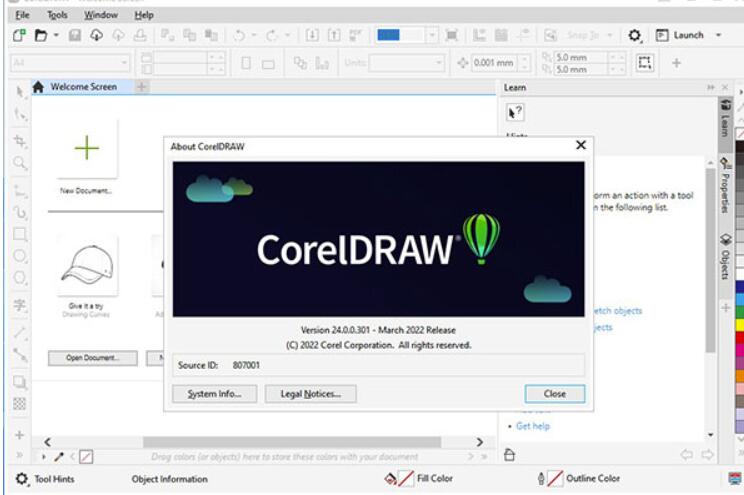Click the treat-as-filled bounding box icon
The width and height of the screenshot is (744, 495).
click(x=644, y=63)
